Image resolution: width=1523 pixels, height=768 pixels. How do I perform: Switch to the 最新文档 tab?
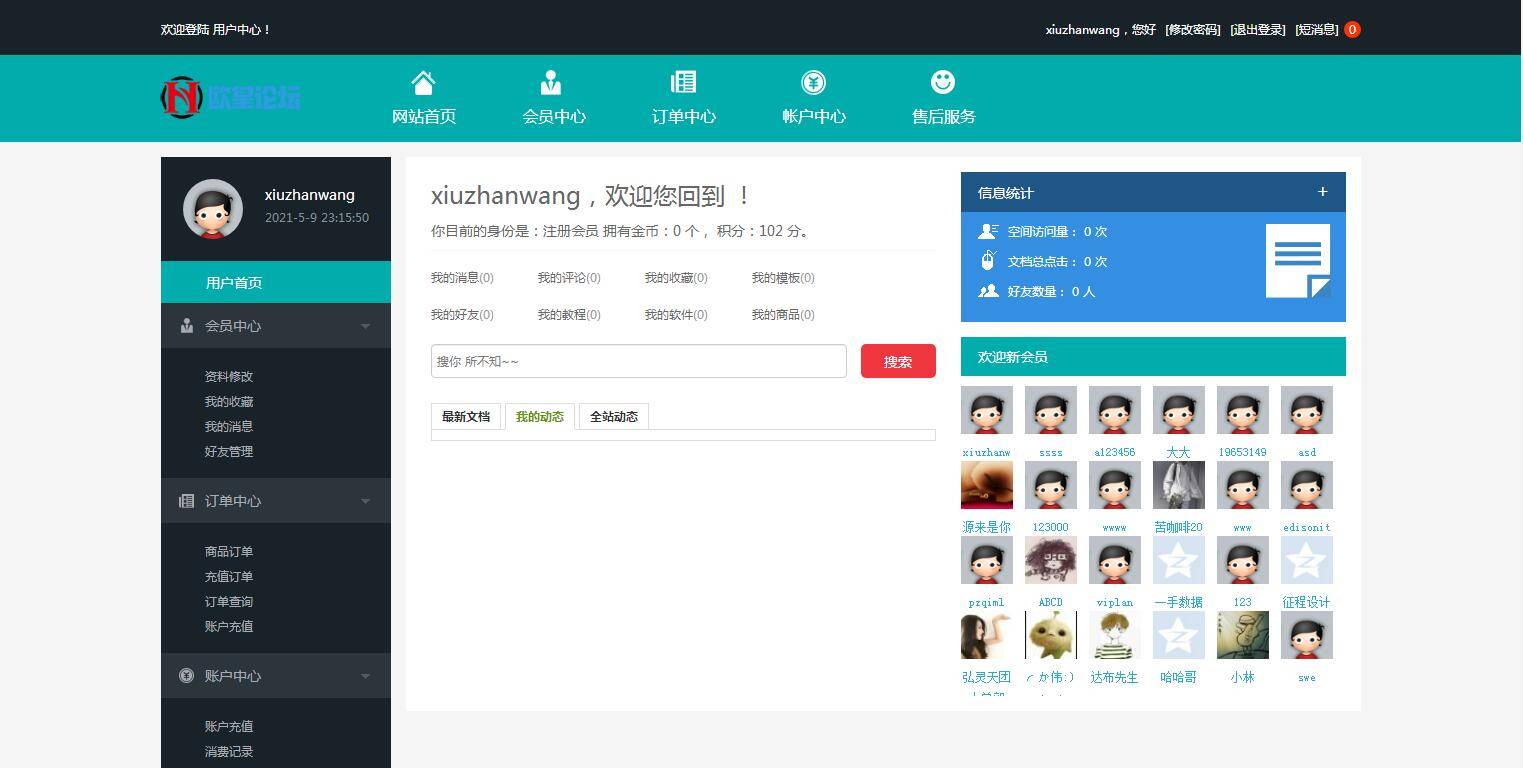(x=465, y=416)
